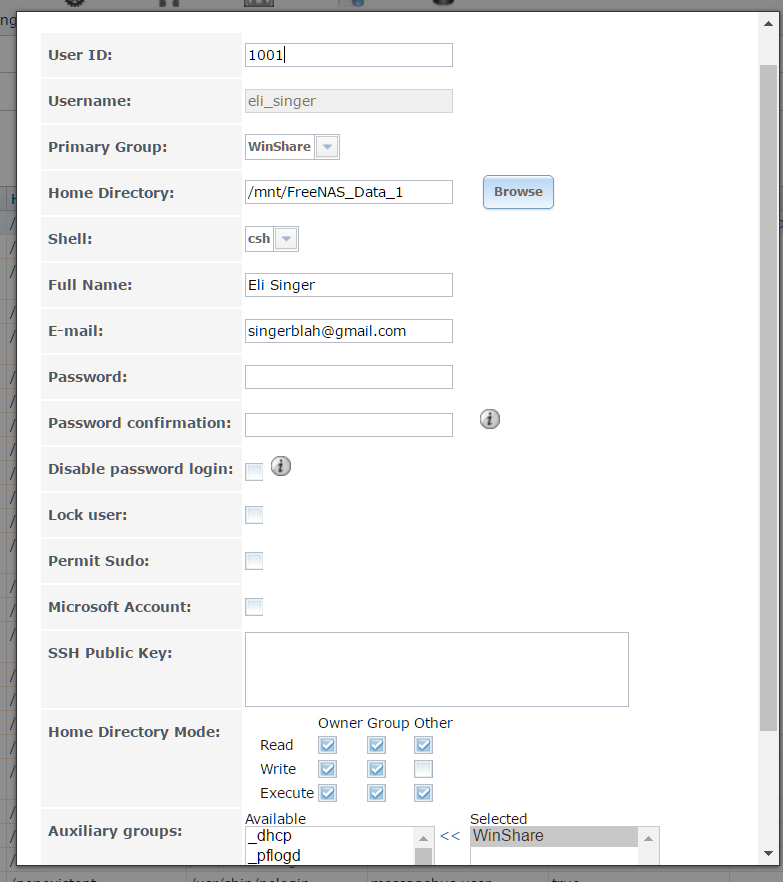Check the Microsoft Account checkbox

[254, 607]
